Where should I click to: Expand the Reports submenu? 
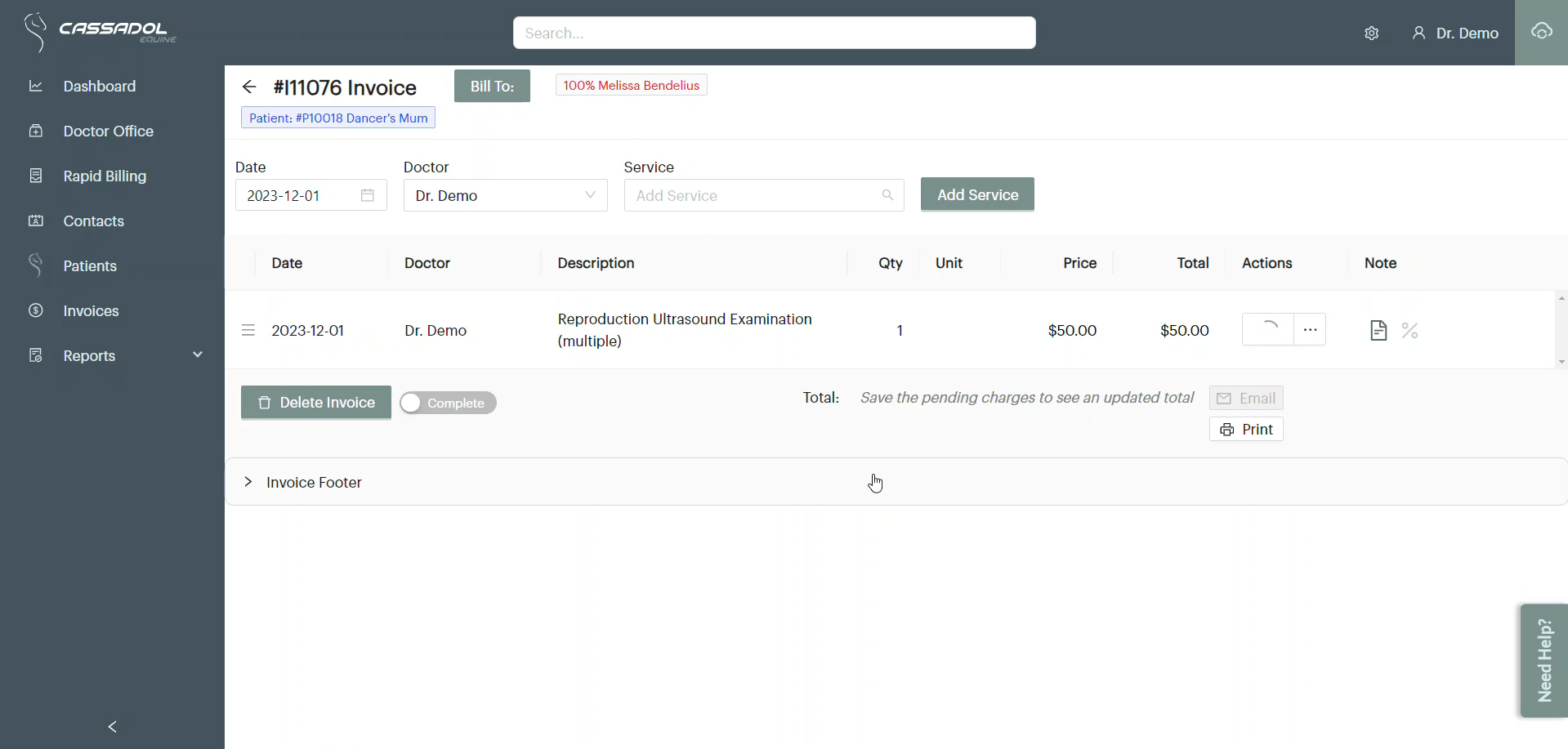[x=197, y=354]
